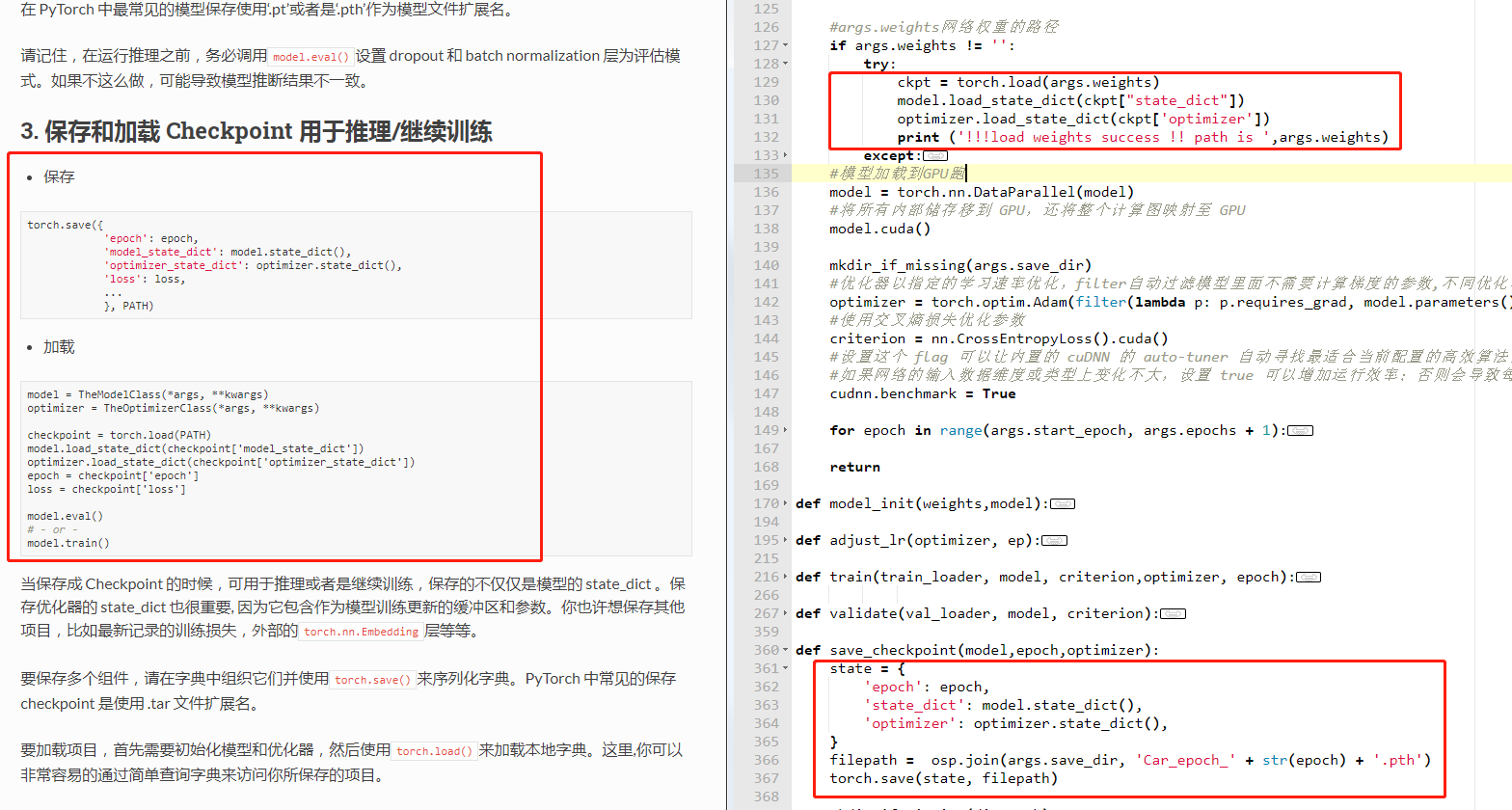1512x810 pixels.
Task: Click the inline code 'torch.load()' in the article
Action: click(435, 751)
